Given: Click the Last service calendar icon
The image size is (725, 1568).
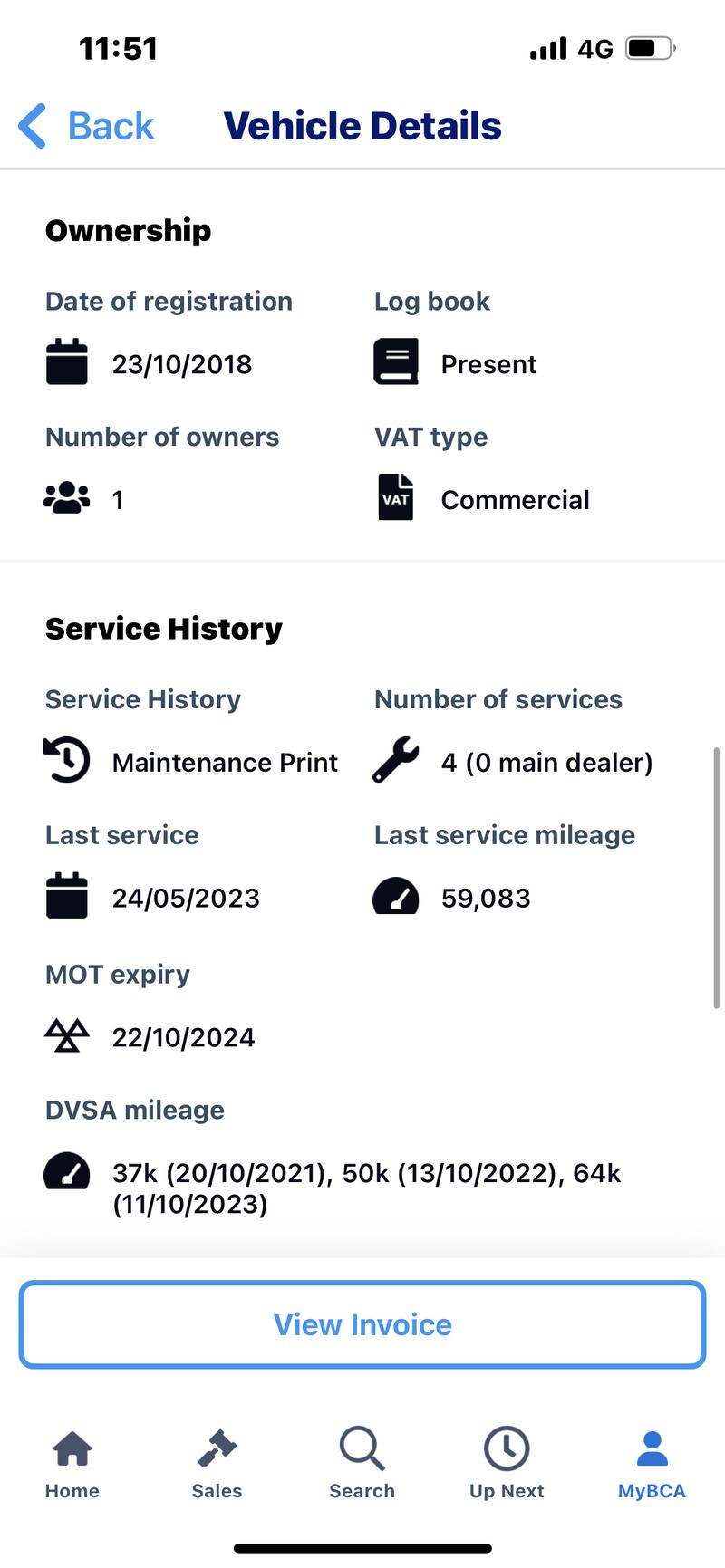Looking at the screenshot, I should click(67, 896).
